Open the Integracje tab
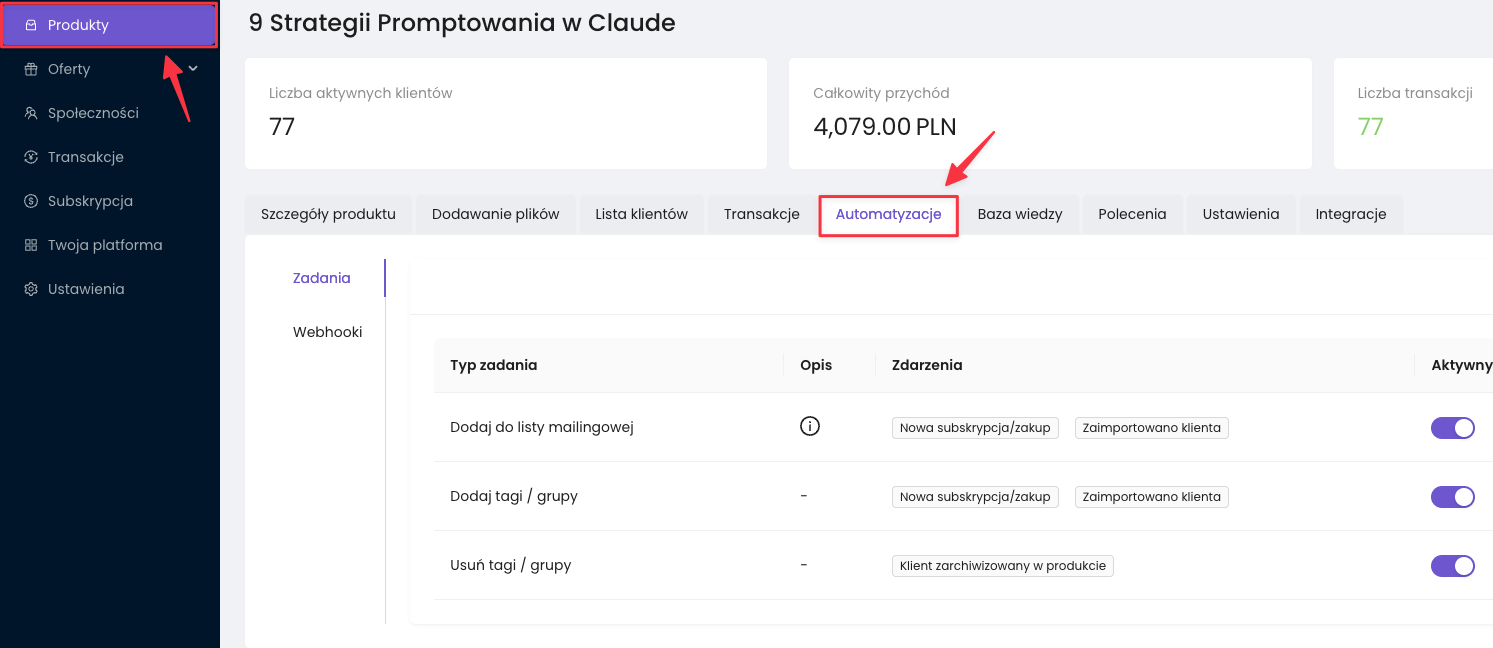Image resolution: width=1493 pixels, height=648 pixels. click(x=1350, y=214)
